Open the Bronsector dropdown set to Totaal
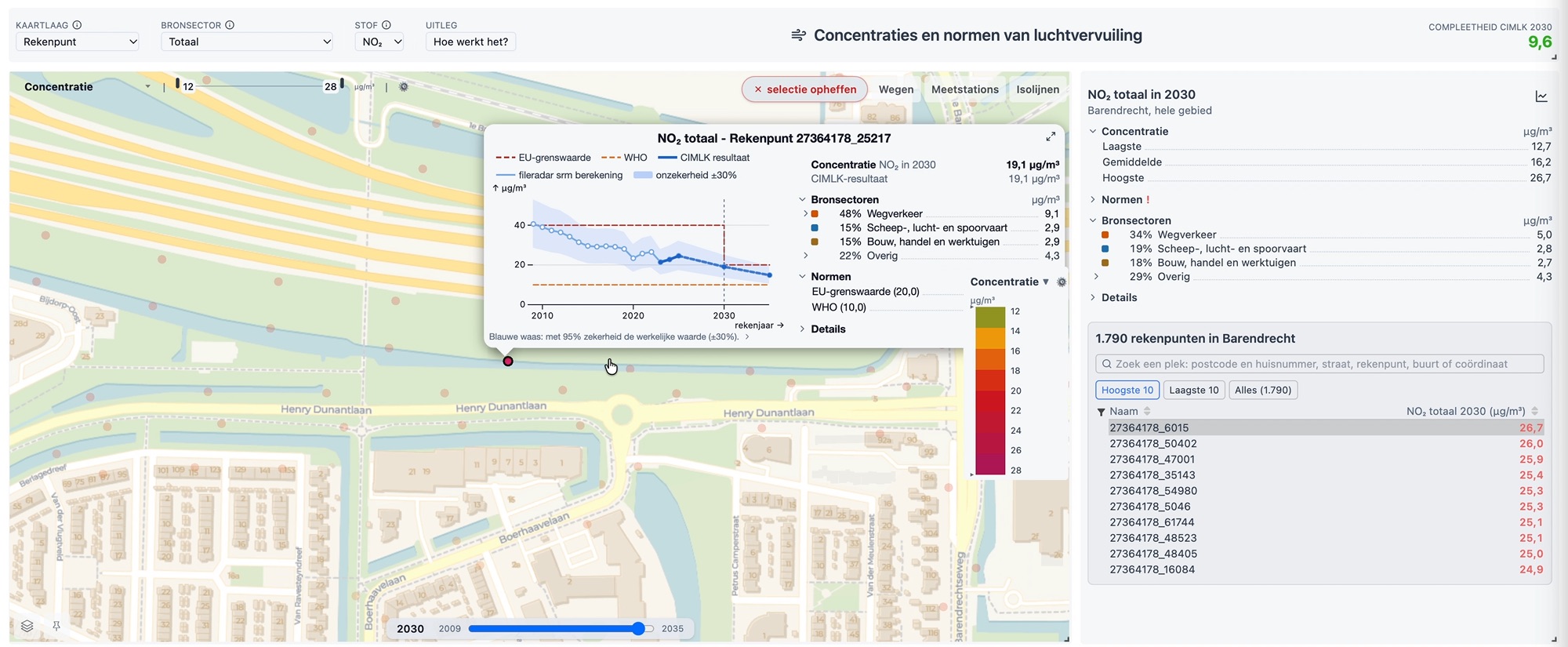 (x=247, y=42)
